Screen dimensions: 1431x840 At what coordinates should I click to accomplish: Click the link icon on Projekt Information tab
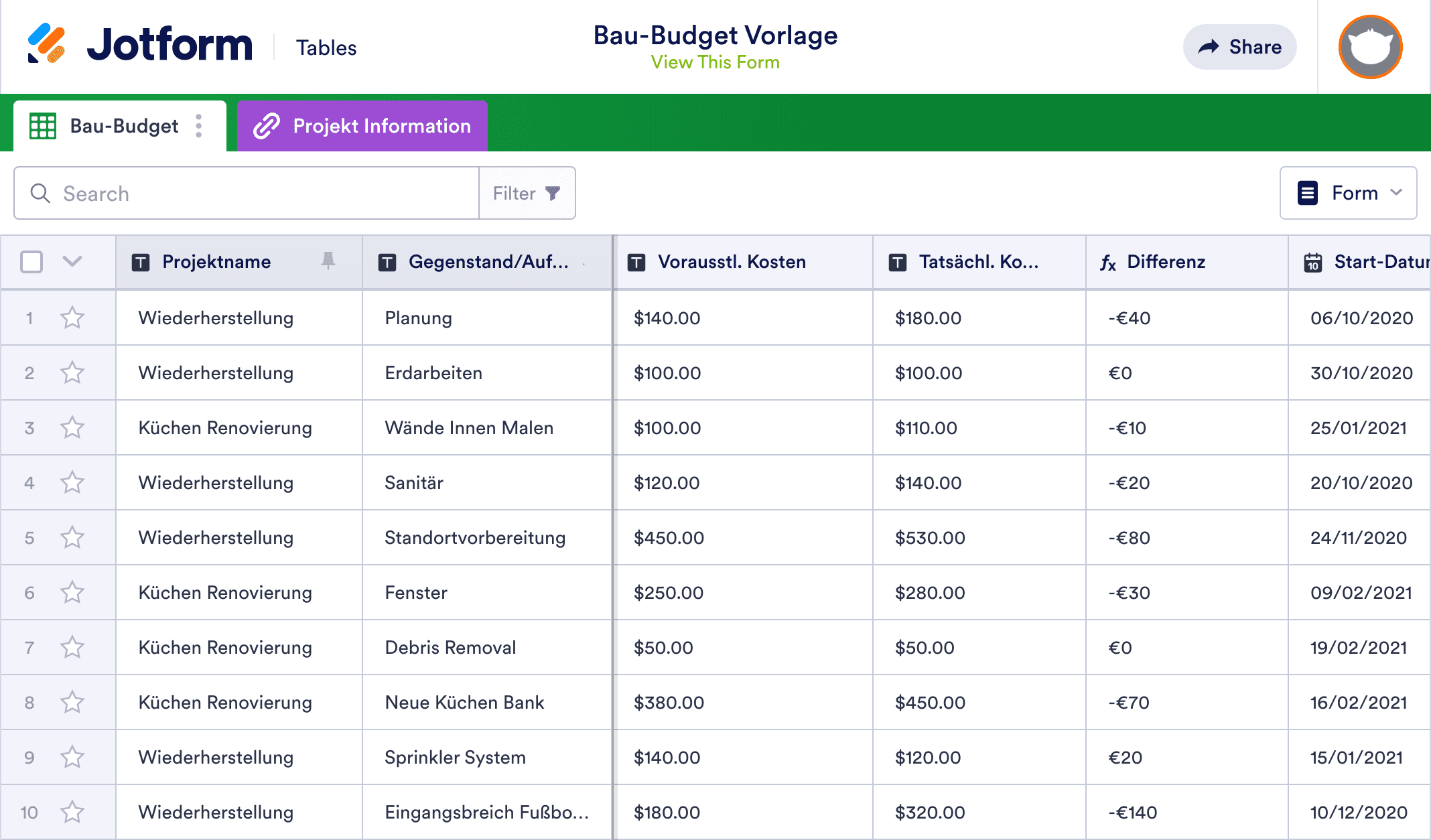pos(267,125)
